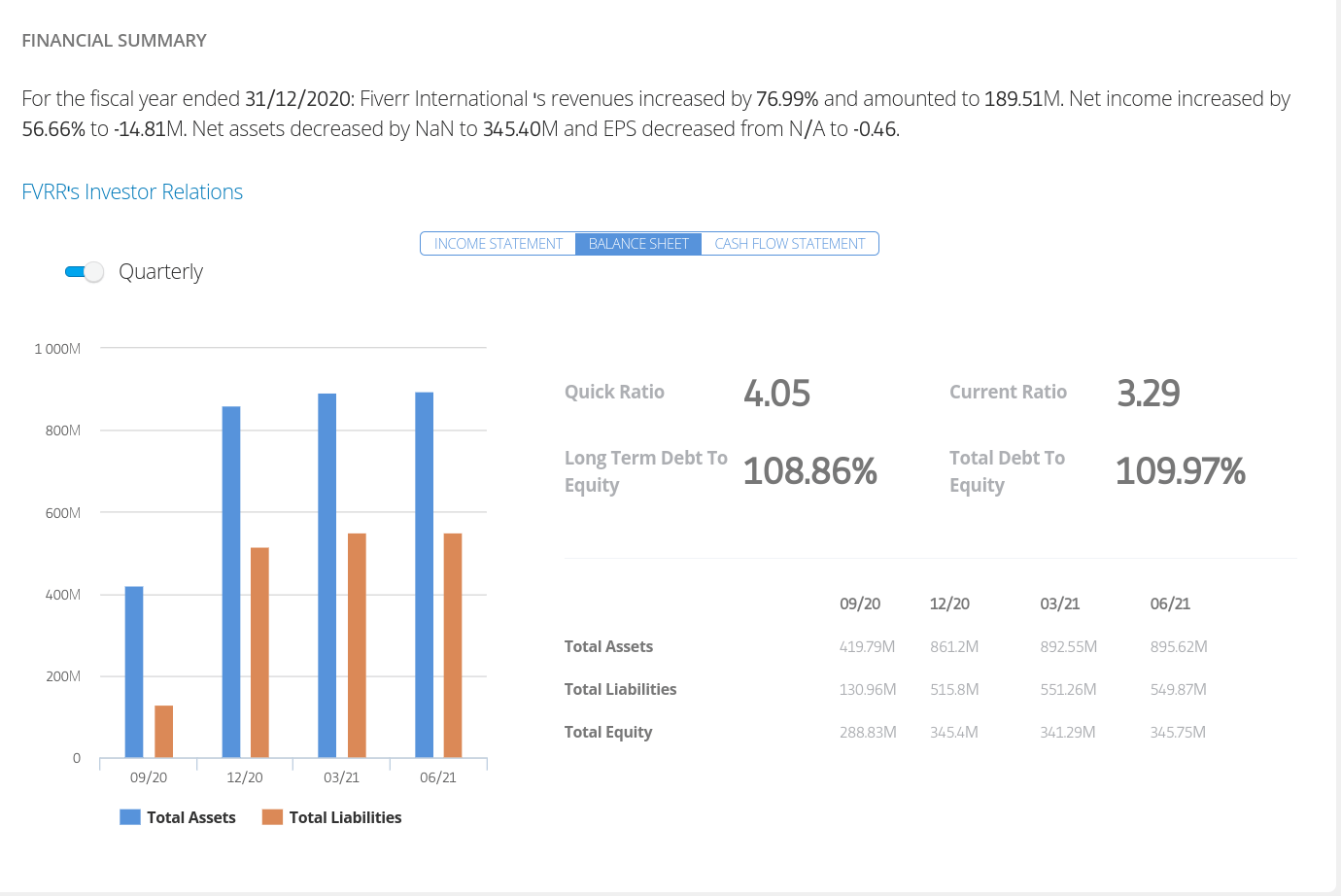The image size is (1341, 896).
Task: Click the Total Assets row label
Action: pos(608,646)
